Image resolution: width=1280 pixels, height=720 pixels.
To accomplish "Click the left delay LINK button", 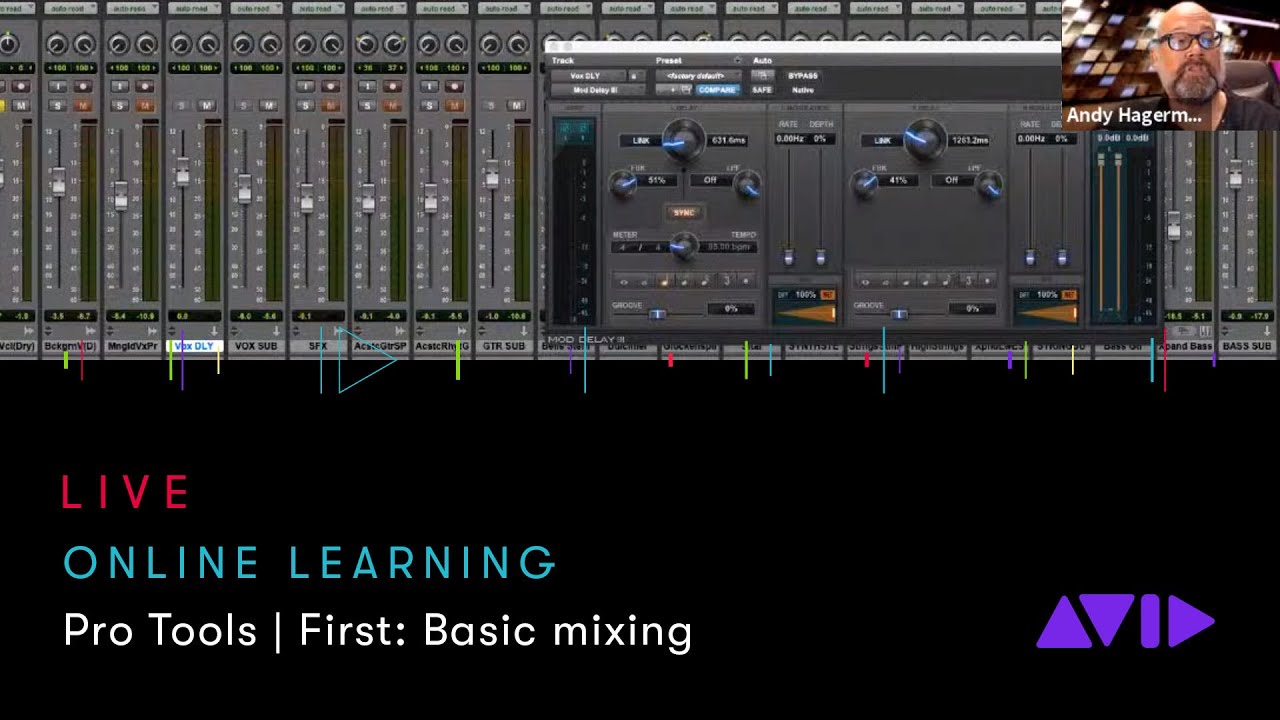I will [641, 140].
